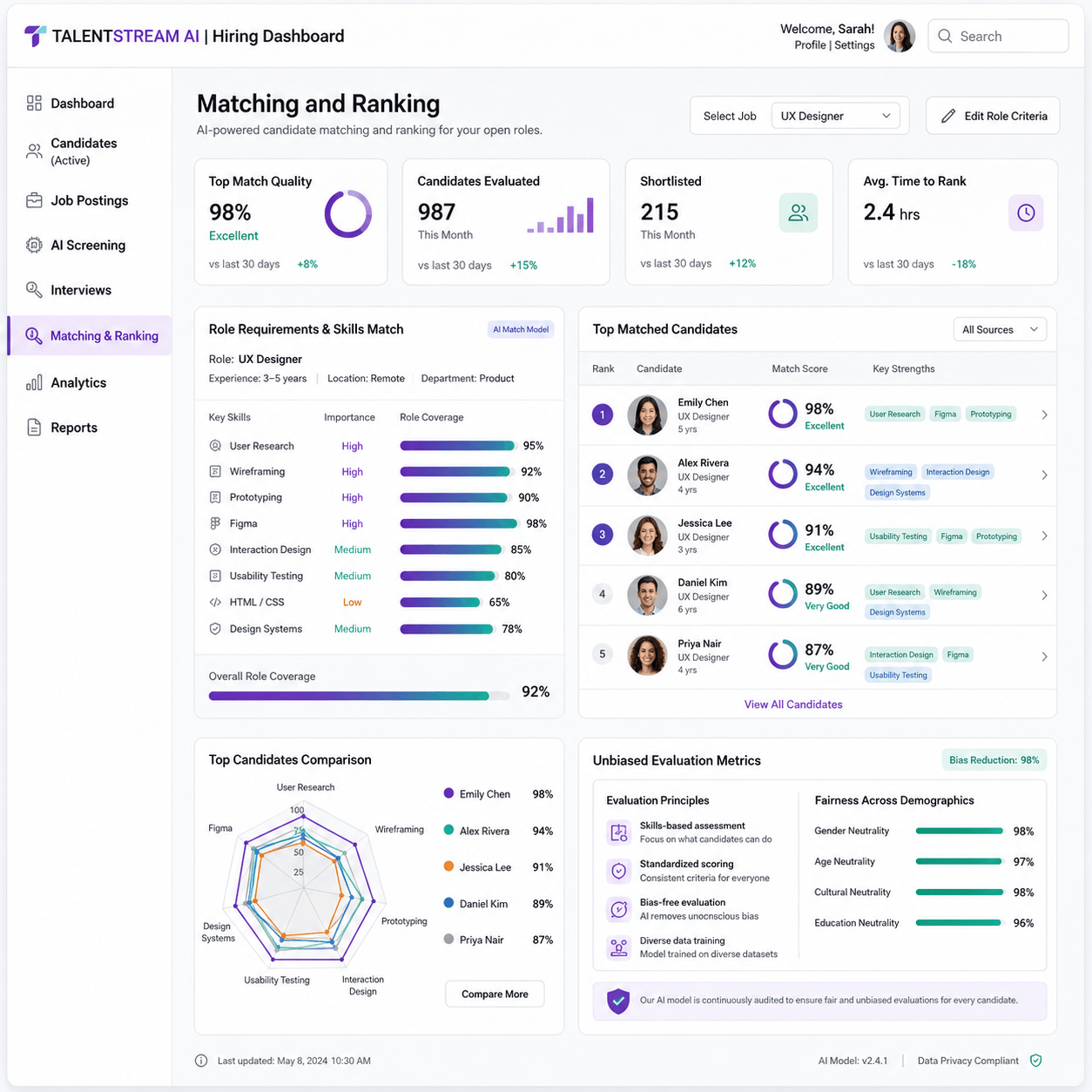Click the Edit Role Criteria button
Viewport: 1092px width, 1092px height.
[x=993, y=116]
